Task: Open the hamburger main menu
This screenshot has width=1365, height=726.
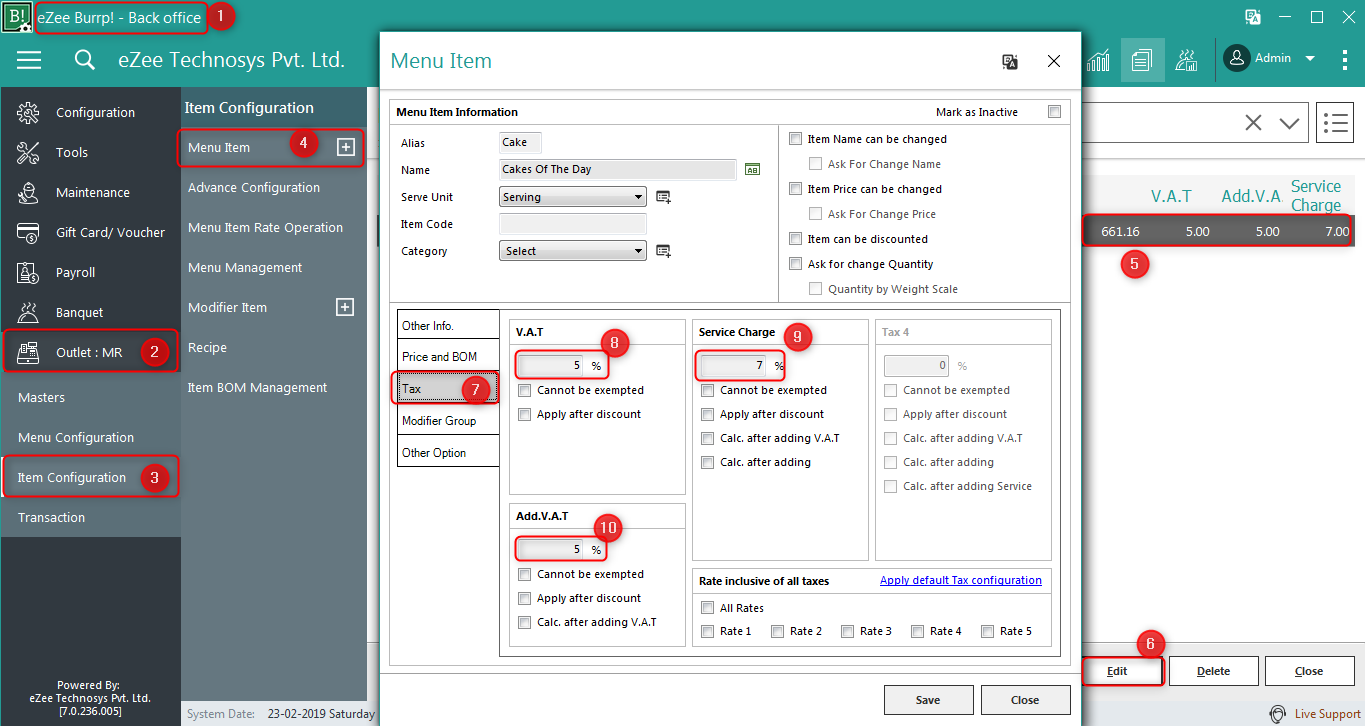Action: (x=29, y=60)
